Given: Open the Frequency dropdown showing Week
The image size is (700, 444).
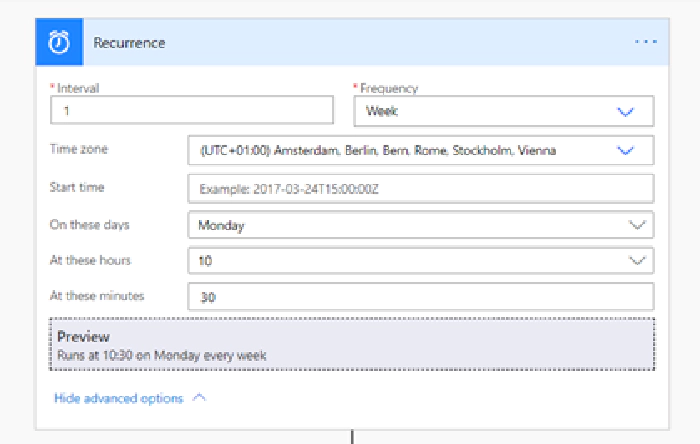Looking at the screenshot, I should [490, 111].
